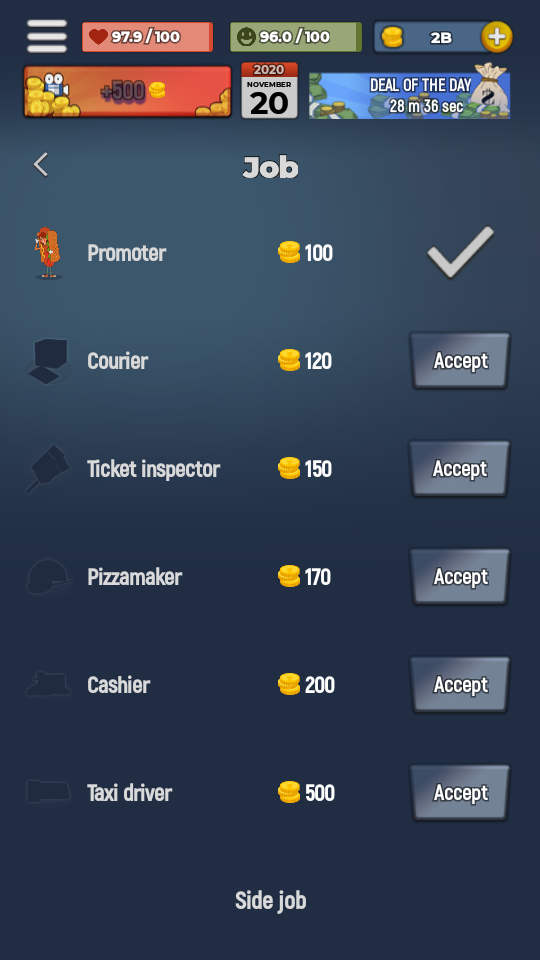
Task: Tap the Promoter selected checkmark
Action: click(460, 252)
